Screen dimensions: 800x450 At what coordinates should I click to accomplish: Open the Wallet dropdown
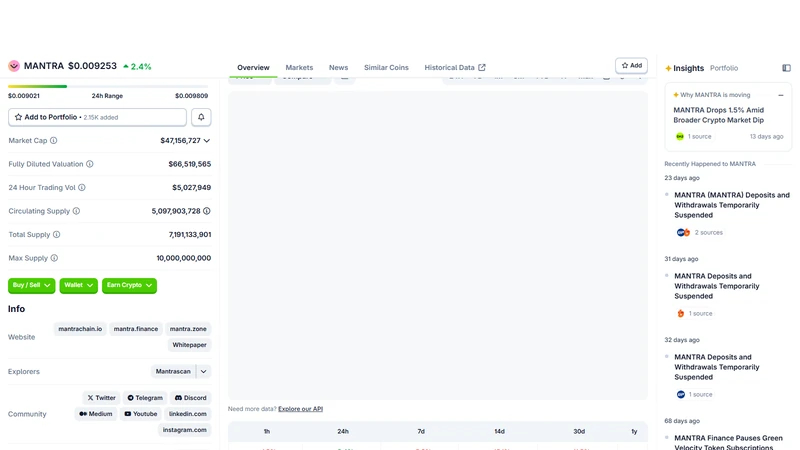(x=79, y=285)
